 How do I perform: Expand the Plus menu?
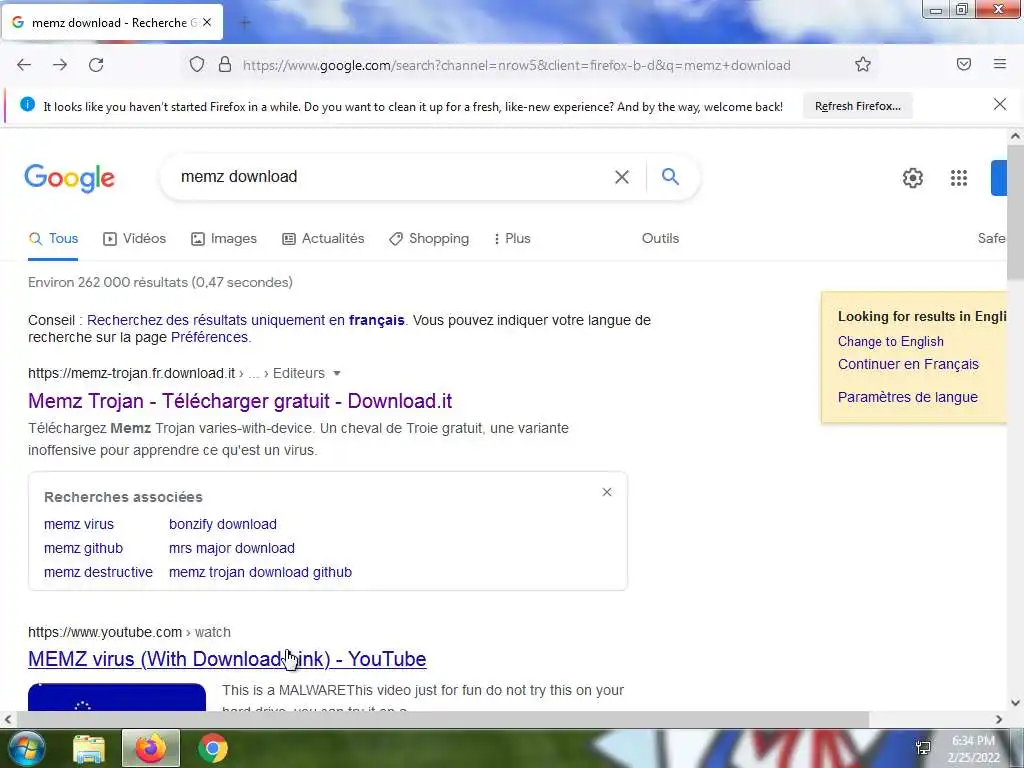(x=512, y=238)
